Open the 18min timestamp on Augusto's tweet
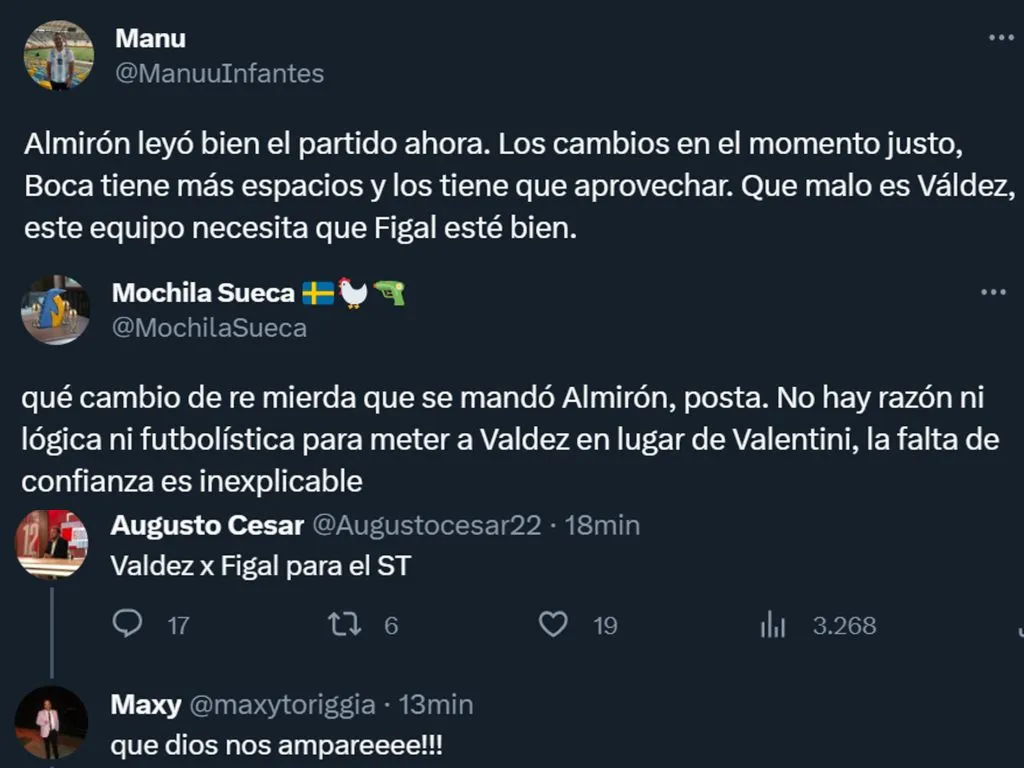The height and width of the screenshot is (768, 1024). tap(602, 525)
